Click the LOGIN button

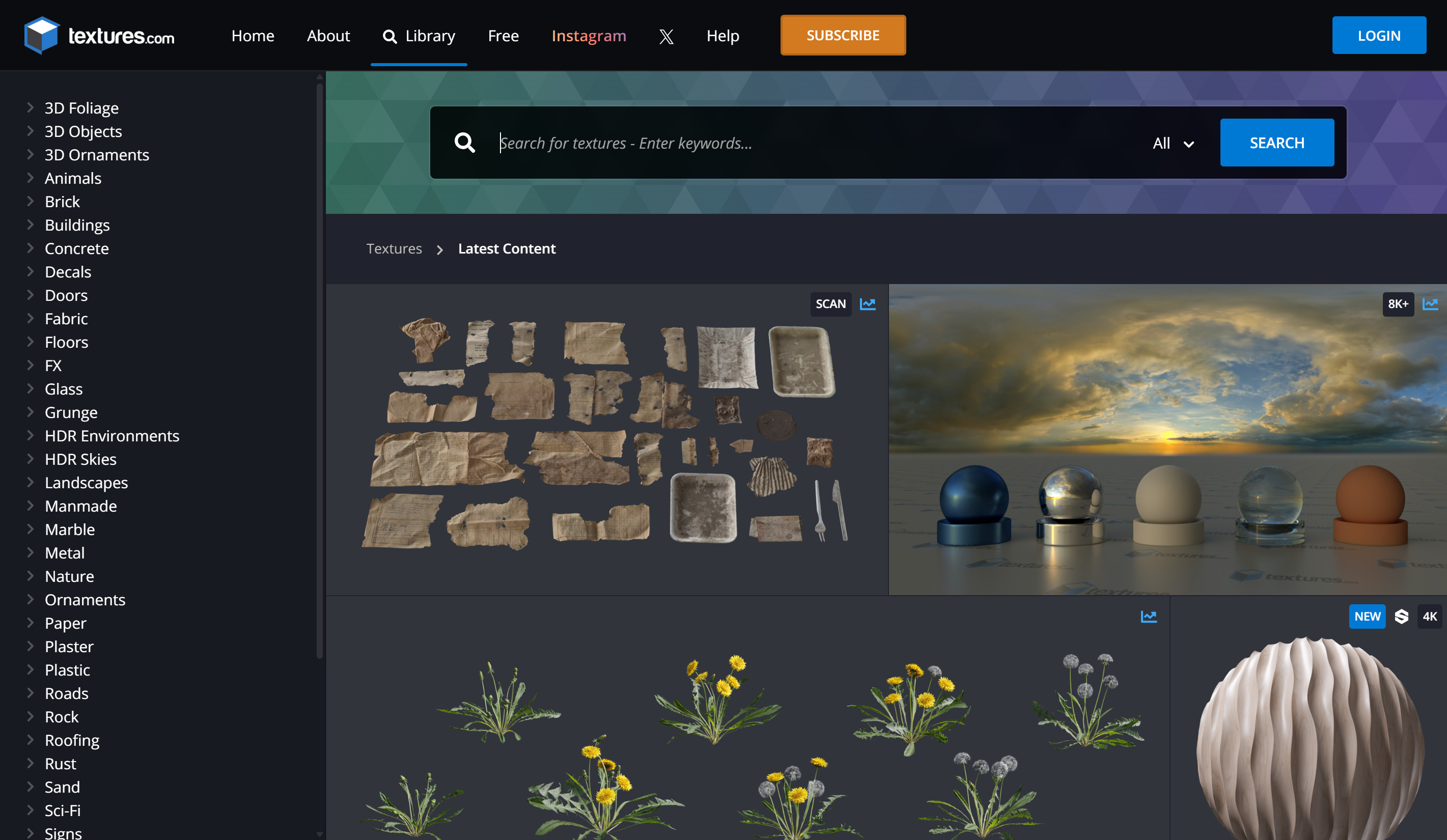pyautogui.click(x=1379, y=35)
